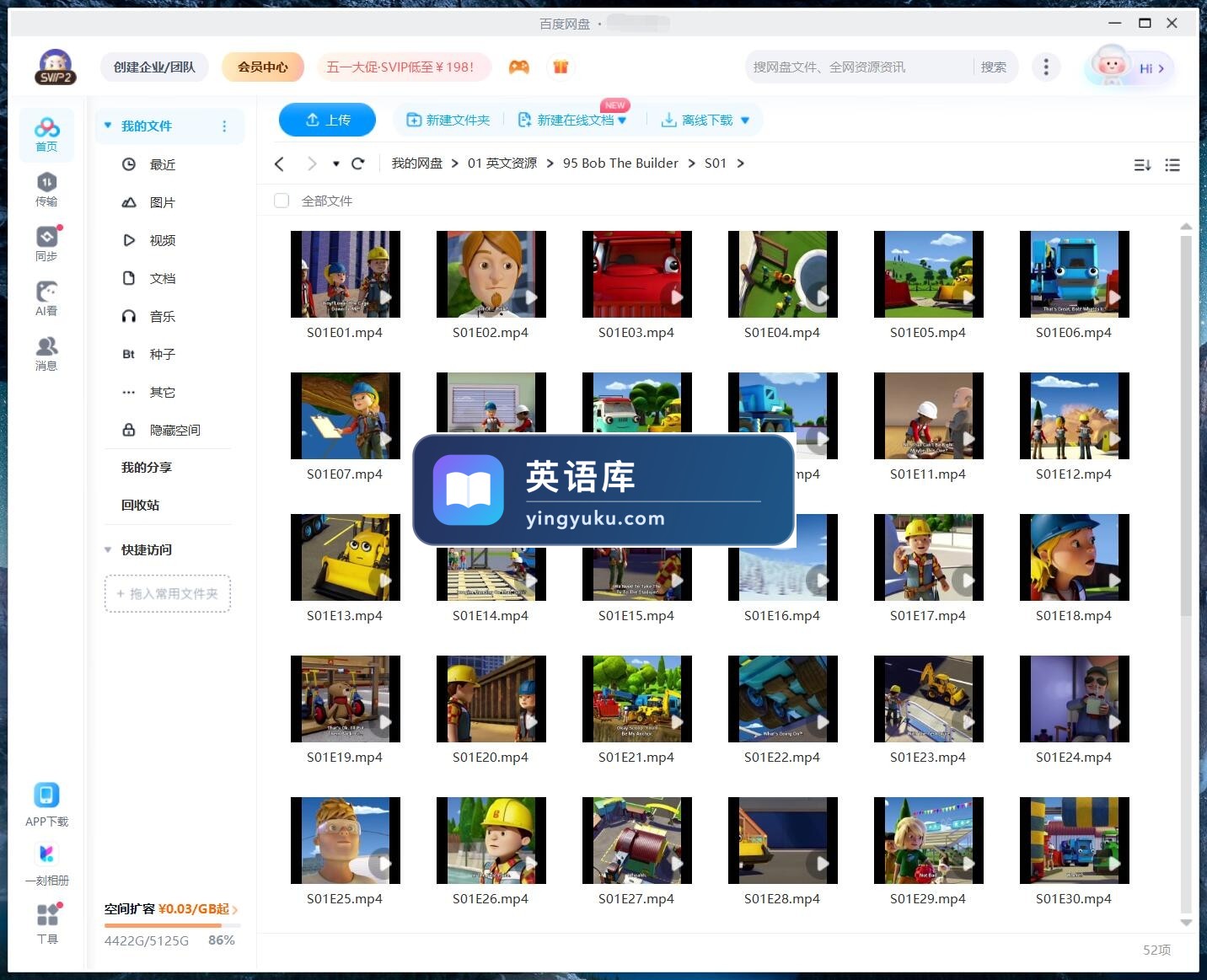This screenshot has width=1207, height=980.
Task: Collapse the 我的文件 tree section
Action: [108, 126]
